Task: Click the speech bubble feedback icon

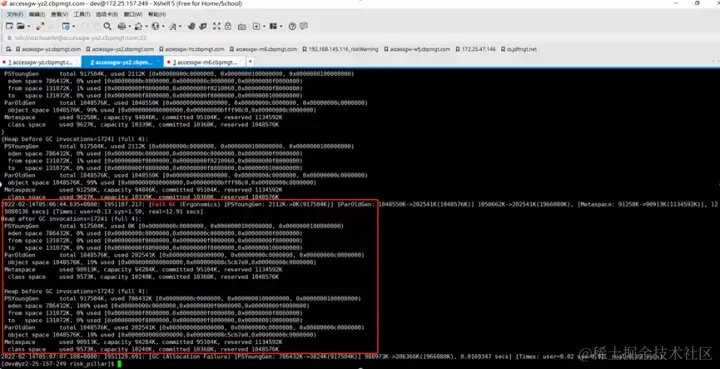Action: [x=304, y=26]
